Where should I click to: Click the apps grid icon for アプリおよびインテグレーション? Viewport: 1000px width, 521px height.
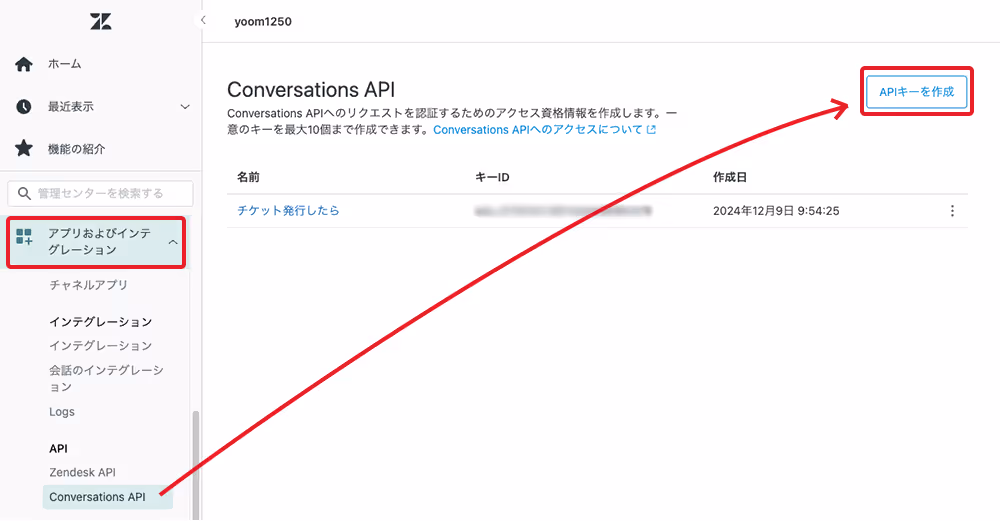[24, 237]
